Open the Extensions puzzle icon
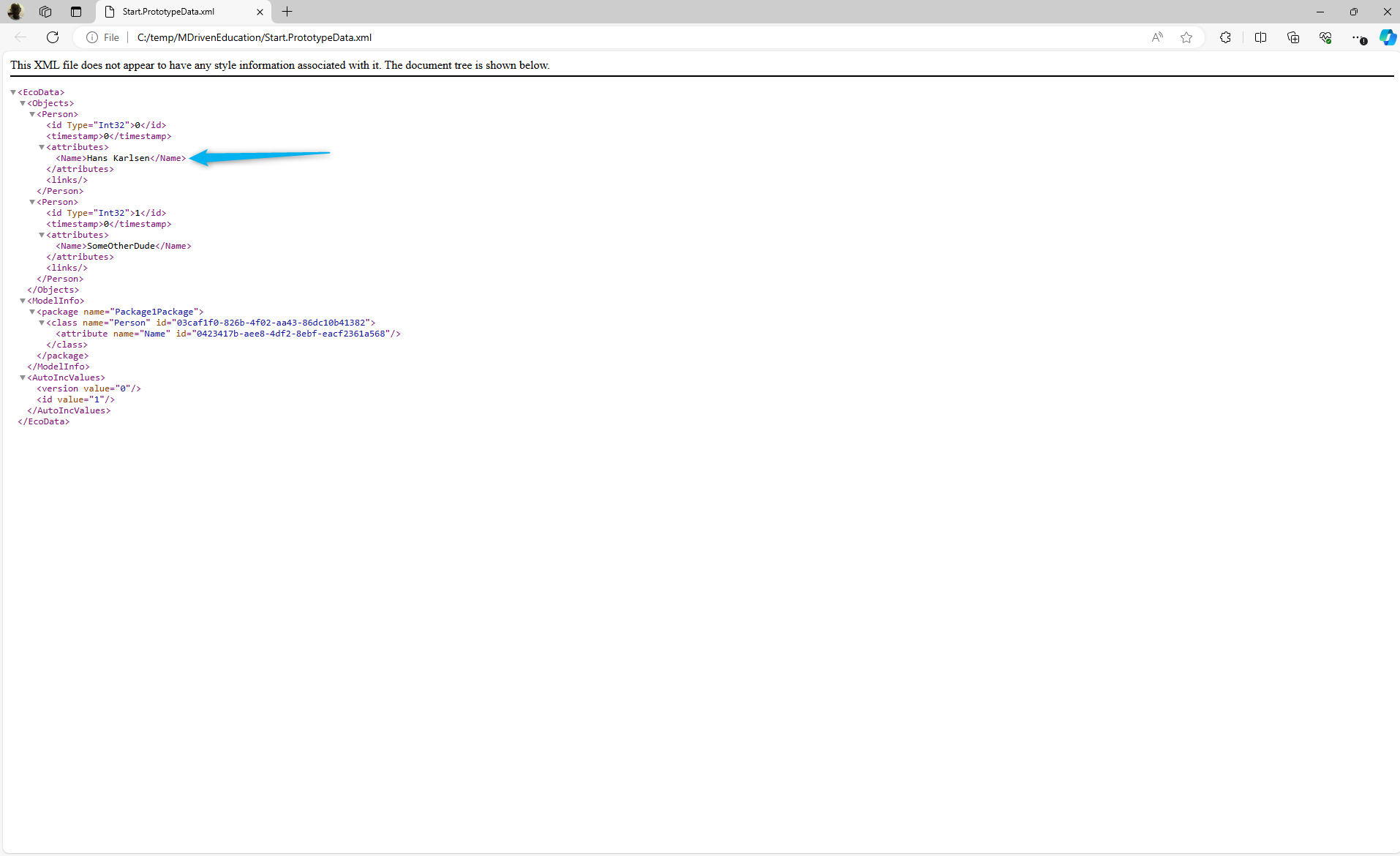 point(1225,37)
